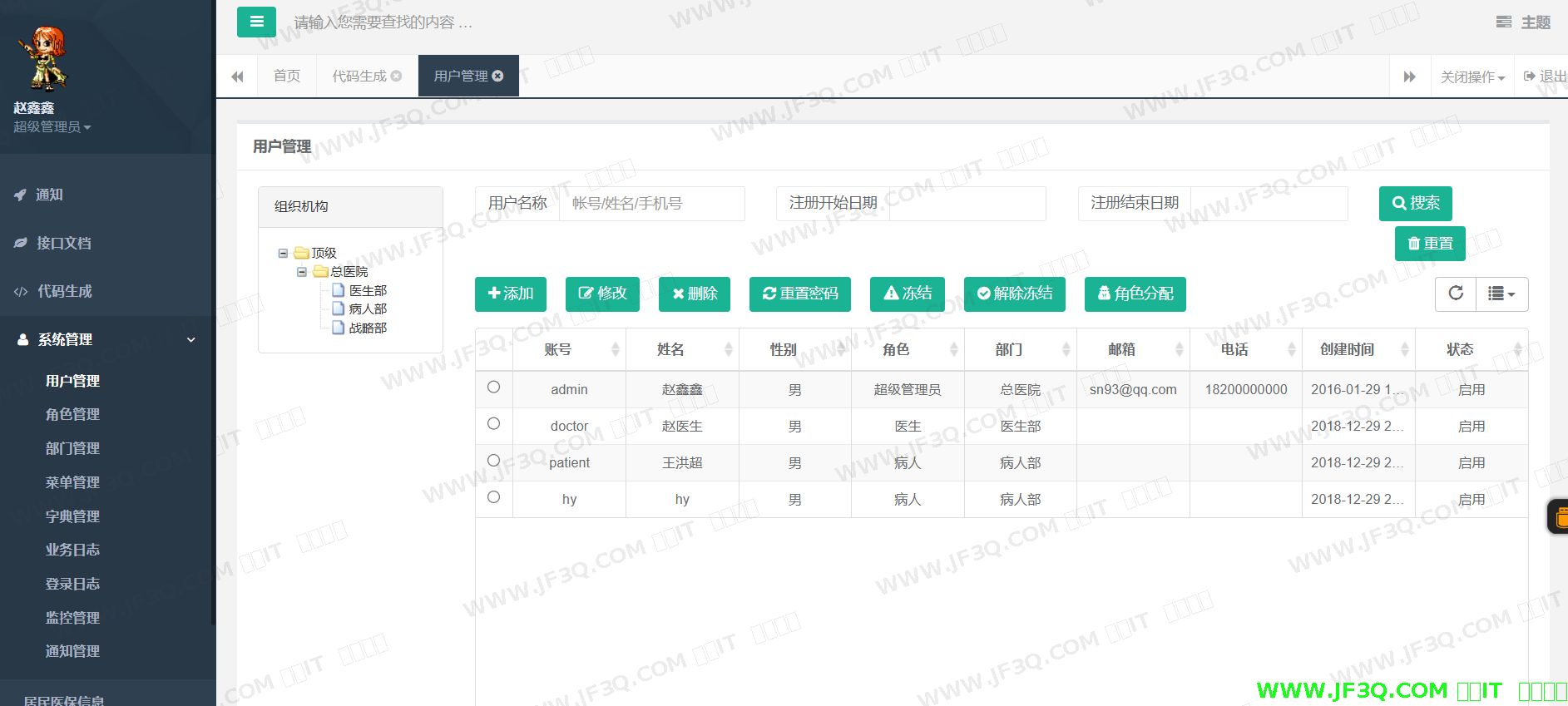Click the 退出 logout icon
Viewport: 1568px width, 706px height.
click(x=1529, y=77)
